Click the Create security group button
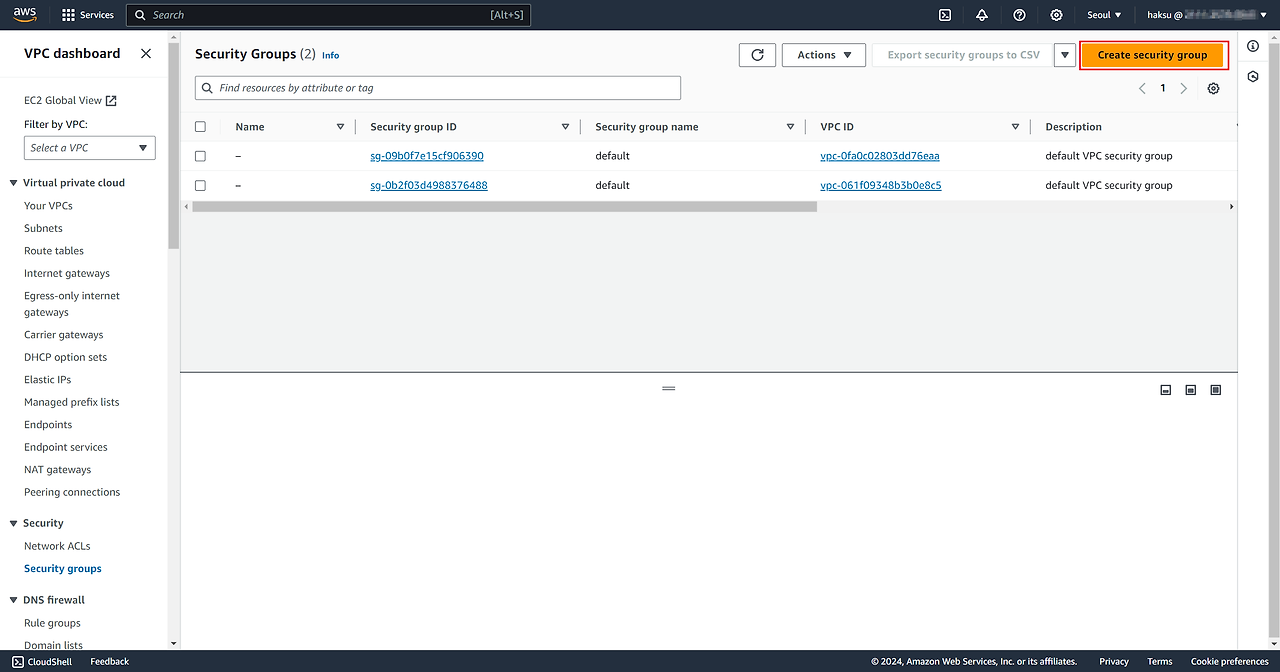This screenshot has height=672, width=1280. [x=1152, y=55]
